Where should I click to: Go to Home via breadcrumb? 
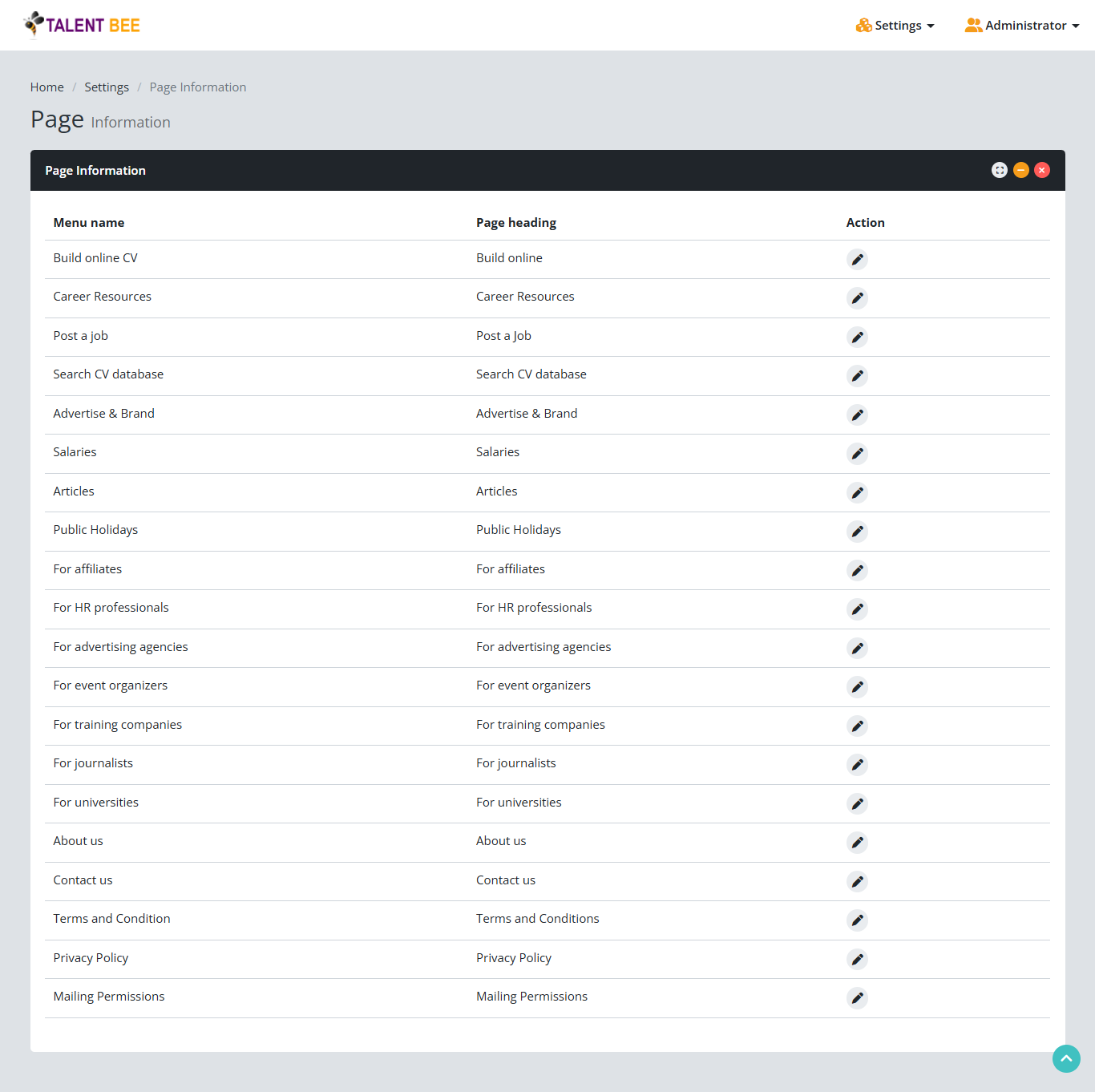(47, 87)
